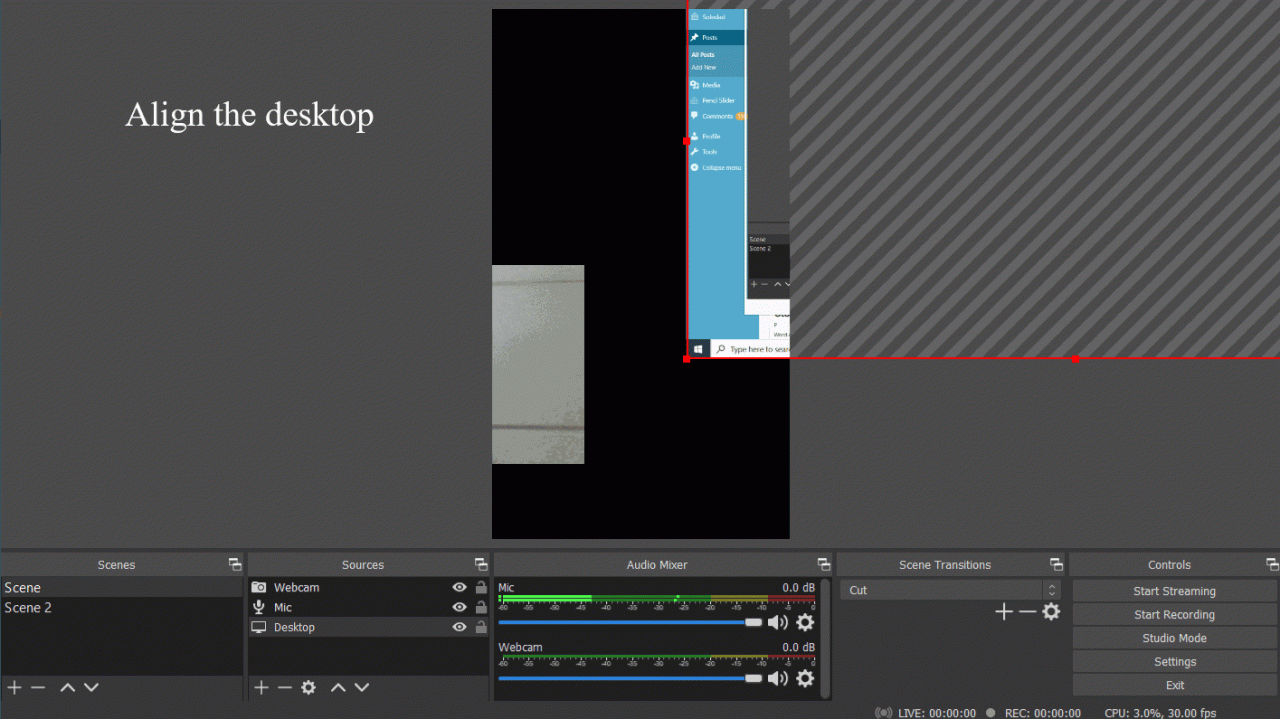
Task: Hide the Webcam source via eye icon
Action: click(459, 588)
